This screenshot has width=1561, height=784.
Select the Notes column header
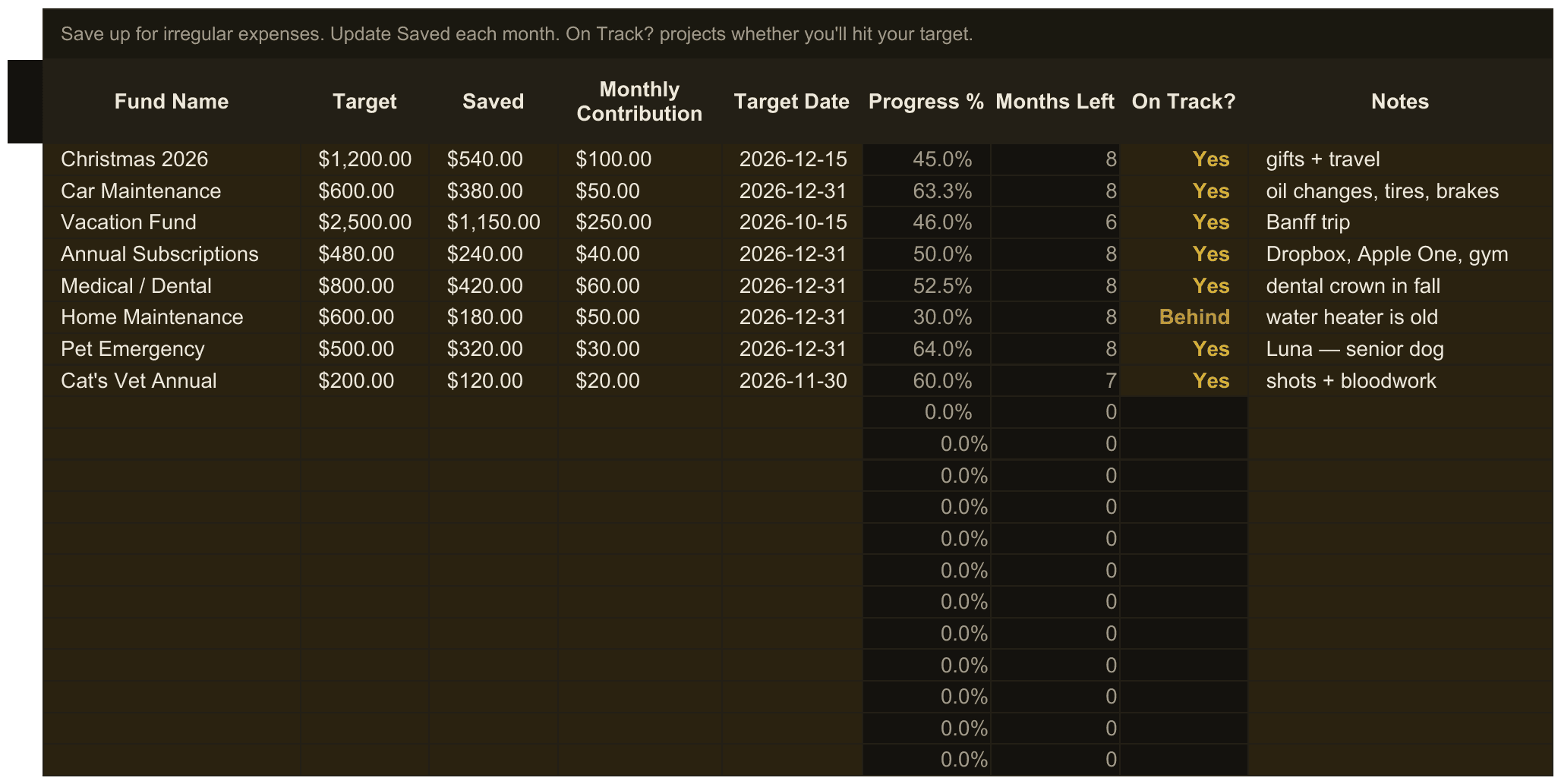point(1400,102)
